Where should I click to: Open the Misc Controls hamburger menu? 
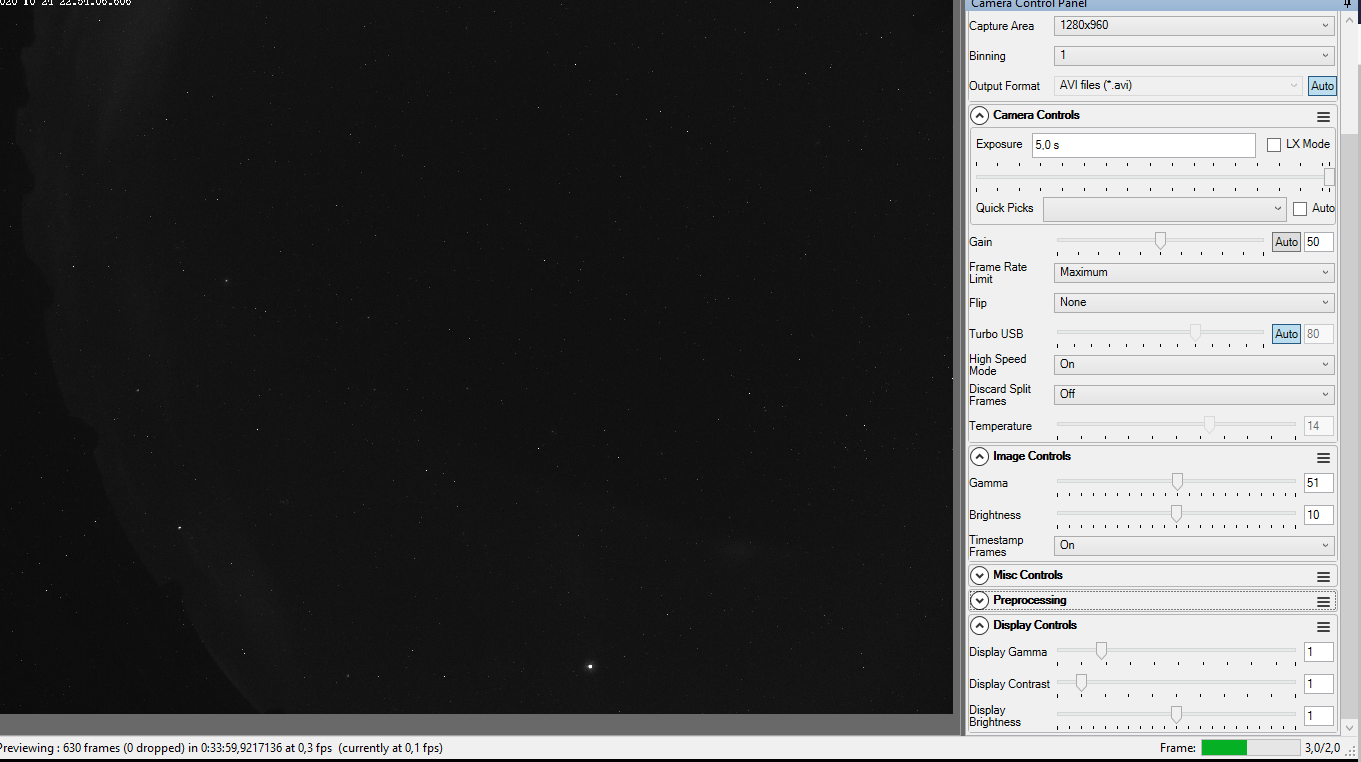pyautogui.click(x=1323, y=576)
